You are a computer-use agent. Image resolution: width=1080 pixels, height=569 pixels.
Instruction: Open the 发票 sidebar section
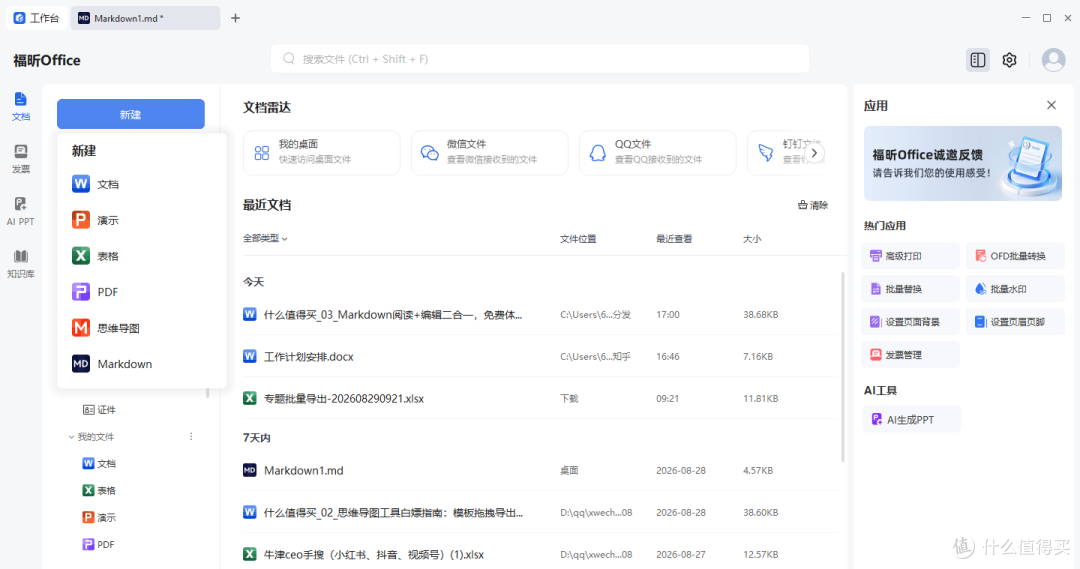21,159
